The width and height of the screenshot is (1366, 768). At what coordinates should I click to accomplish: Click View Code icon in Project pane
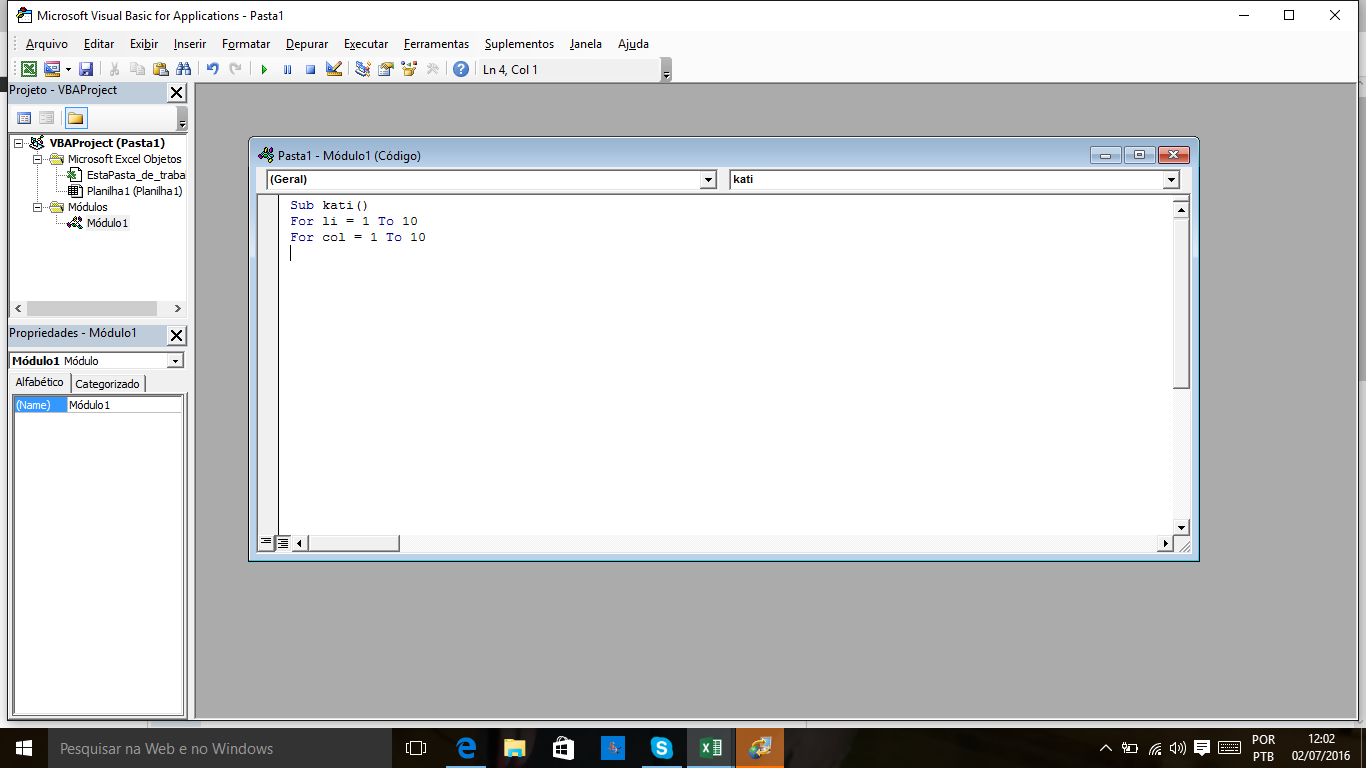tap(24, 118)
